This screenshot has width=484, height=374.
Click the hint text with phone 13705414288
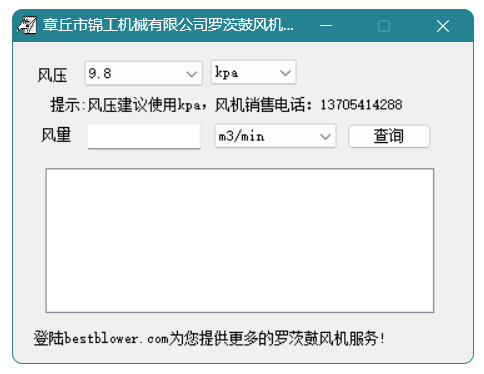click(226, 105)
